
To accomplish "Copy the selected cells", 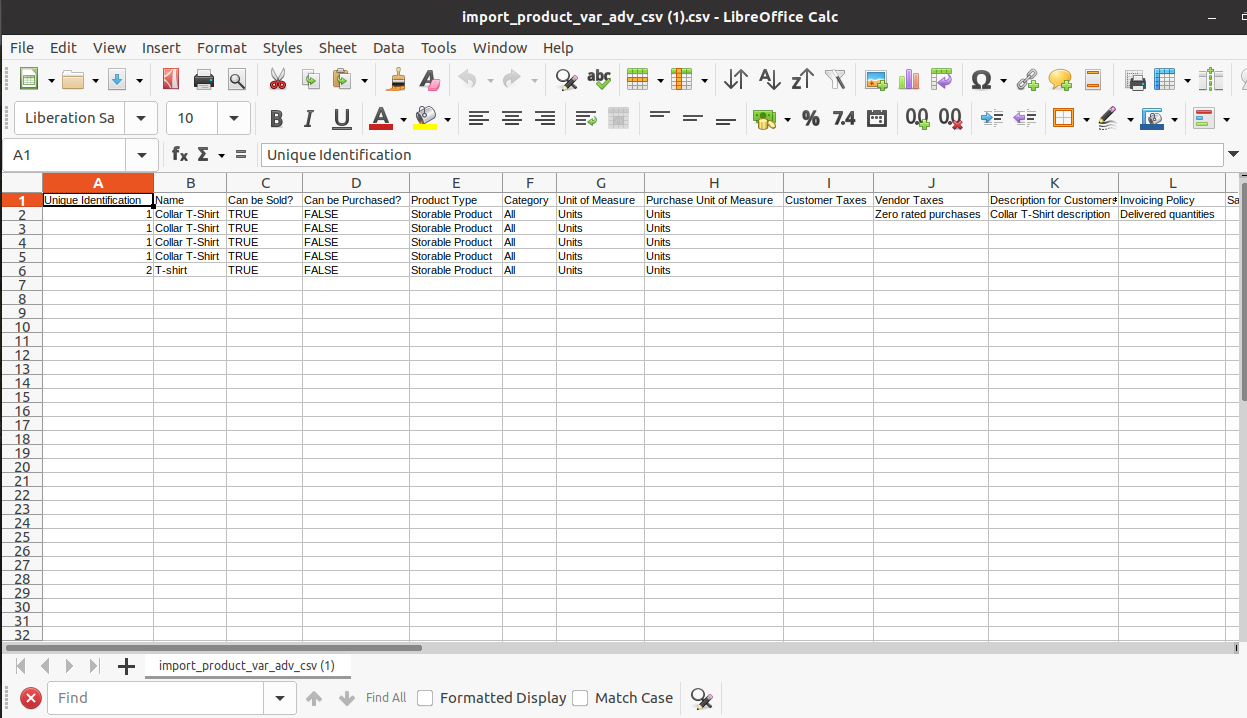I will tap(310, 79).
